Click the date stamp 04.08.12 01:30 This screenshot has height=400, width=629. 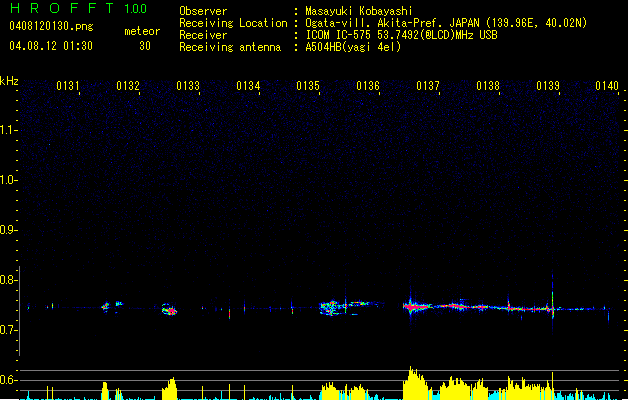point(51,46)
